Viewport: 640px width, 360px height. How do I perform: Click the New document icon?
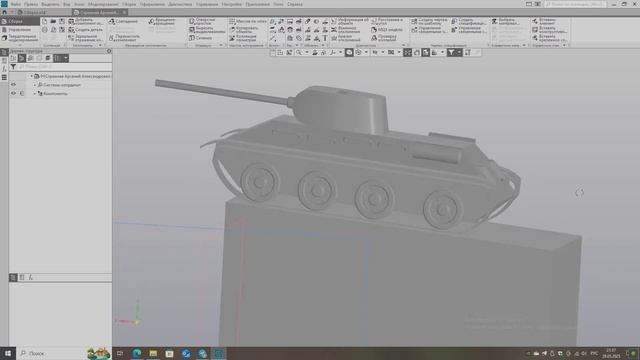tap(44, 21)
